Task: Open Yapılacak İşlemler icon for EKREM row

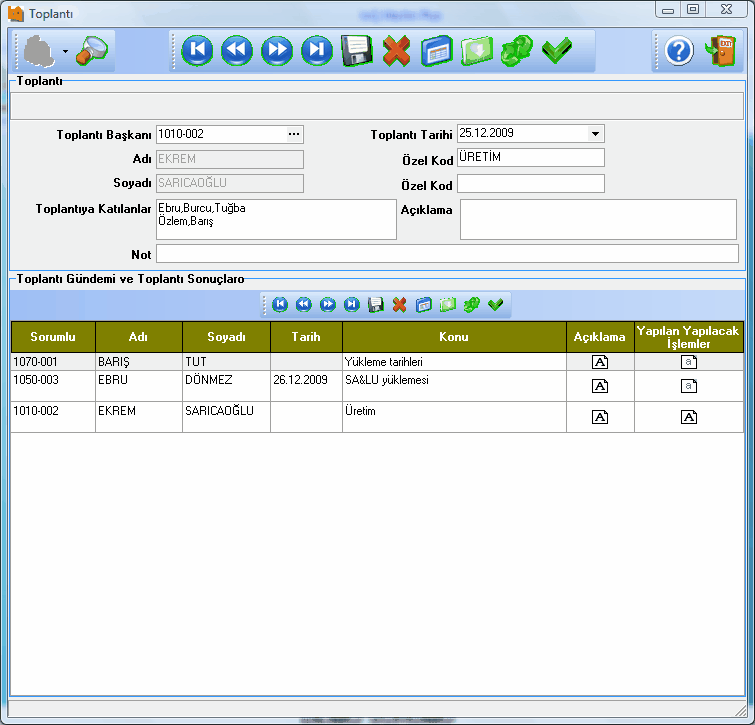Action: click(689, 417)
